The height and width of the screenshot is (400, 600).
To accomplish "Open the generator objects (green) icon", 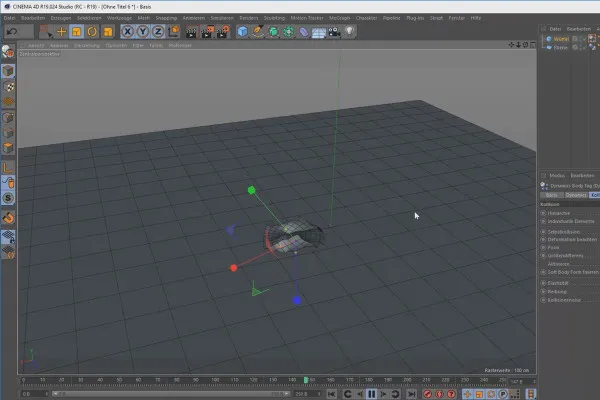I will tap(273, 32).
